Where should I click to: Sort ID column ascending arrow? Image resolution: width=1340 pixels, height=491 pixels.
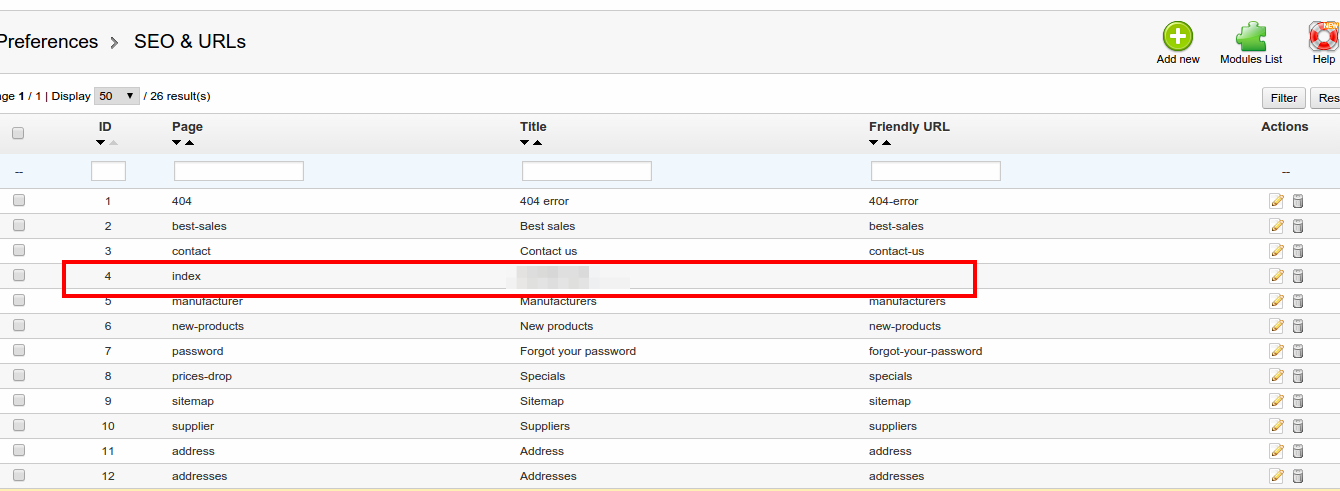(113, 143)
